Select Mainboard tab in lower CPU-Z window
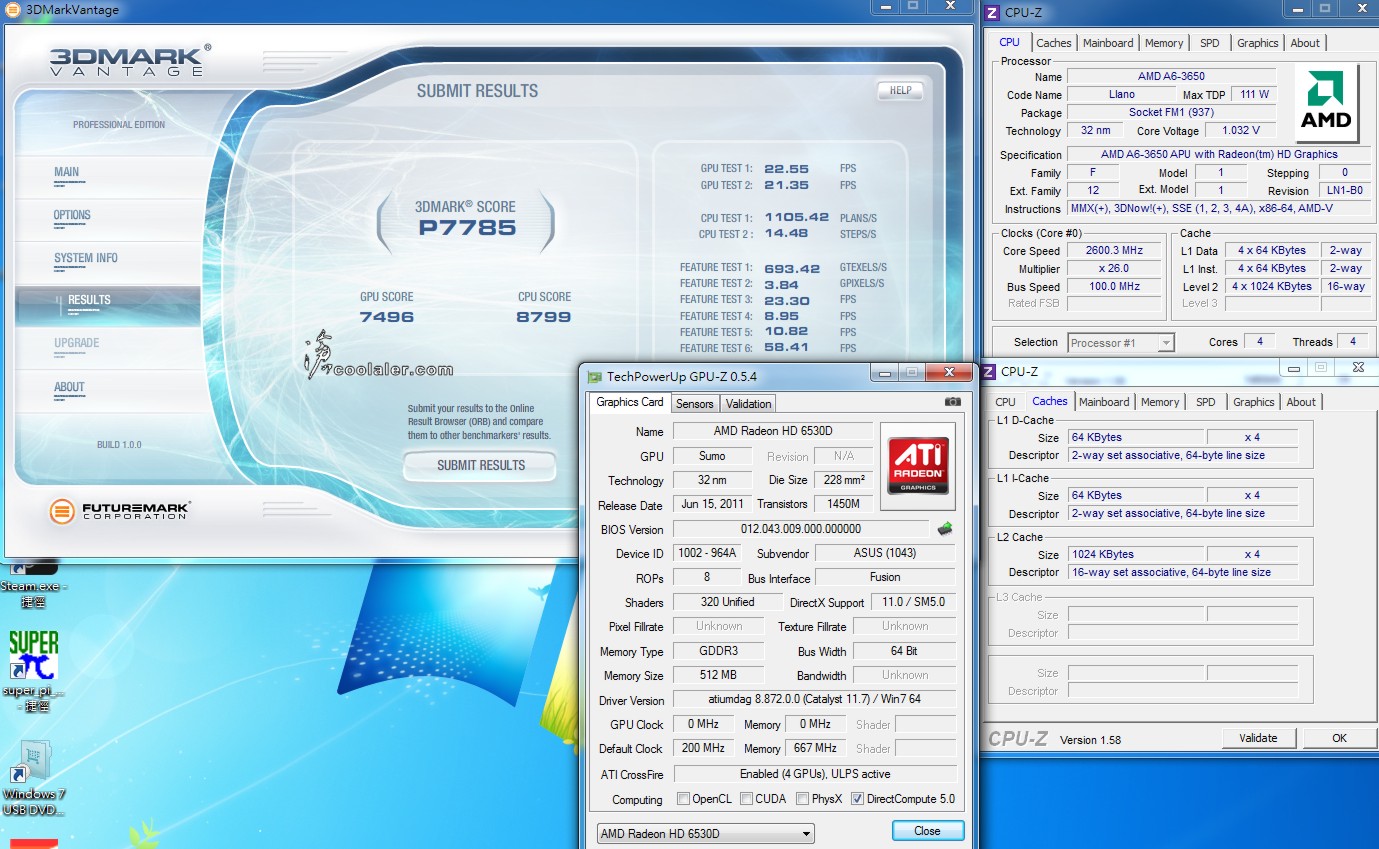The image size is (1379, 849). click(x=1104, y=402)
